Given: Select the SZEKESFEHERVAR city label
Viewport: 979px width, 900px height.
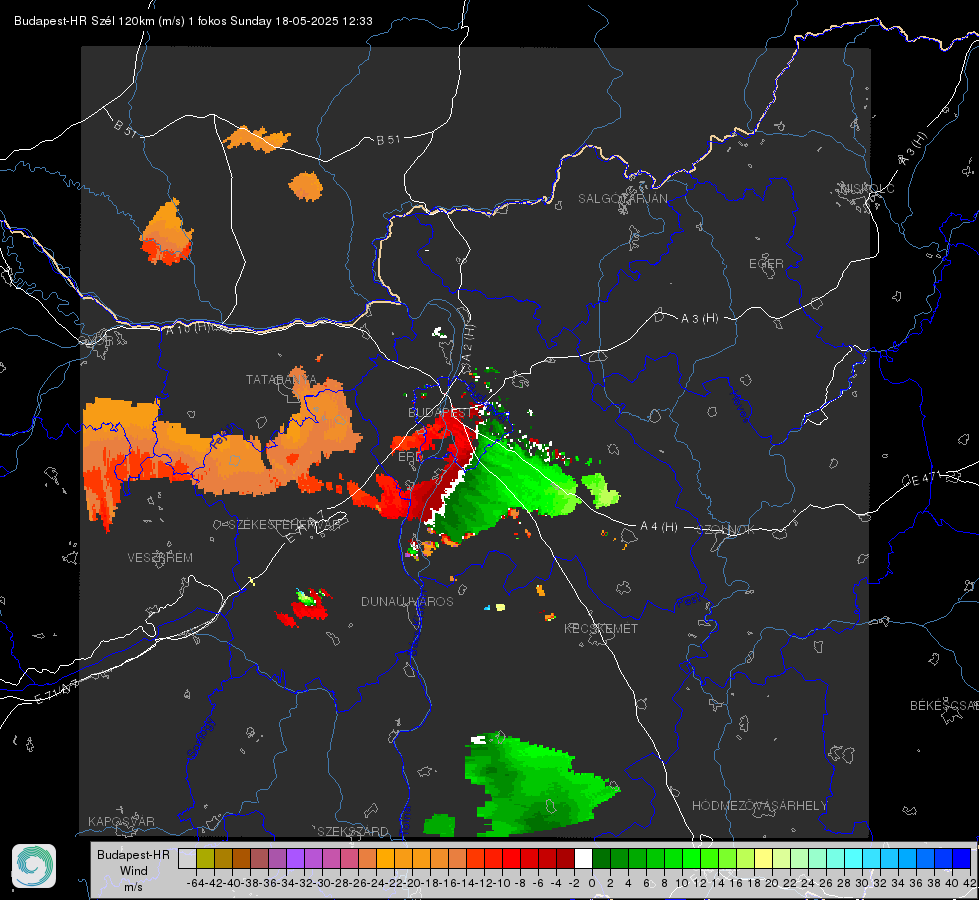Looking at the screenshot, I should [284, 525].
